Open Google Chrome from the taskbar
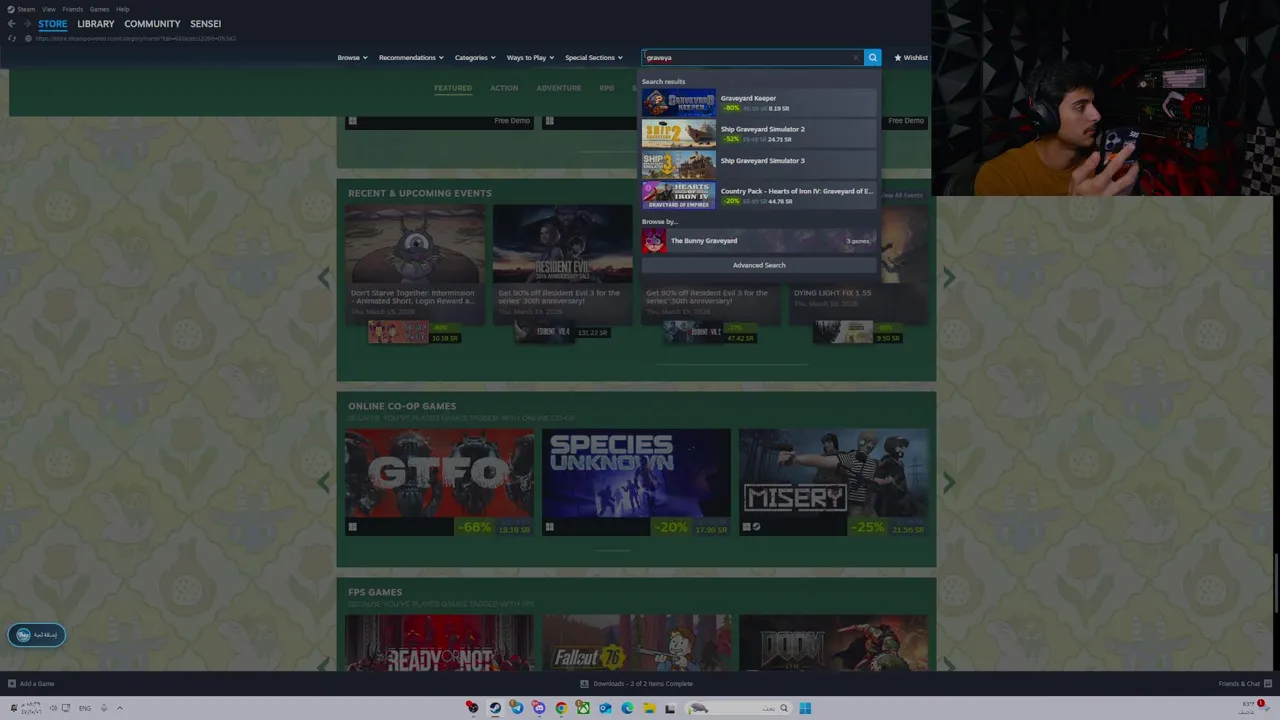Viewport: 1280px width, 720px height. (561, 708)
